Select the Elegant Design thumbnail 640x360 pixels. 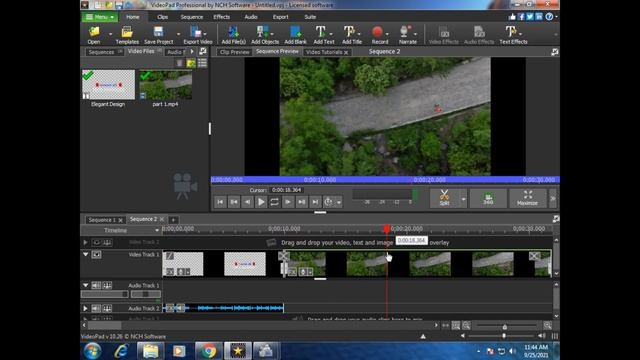[x=109, y=84]
